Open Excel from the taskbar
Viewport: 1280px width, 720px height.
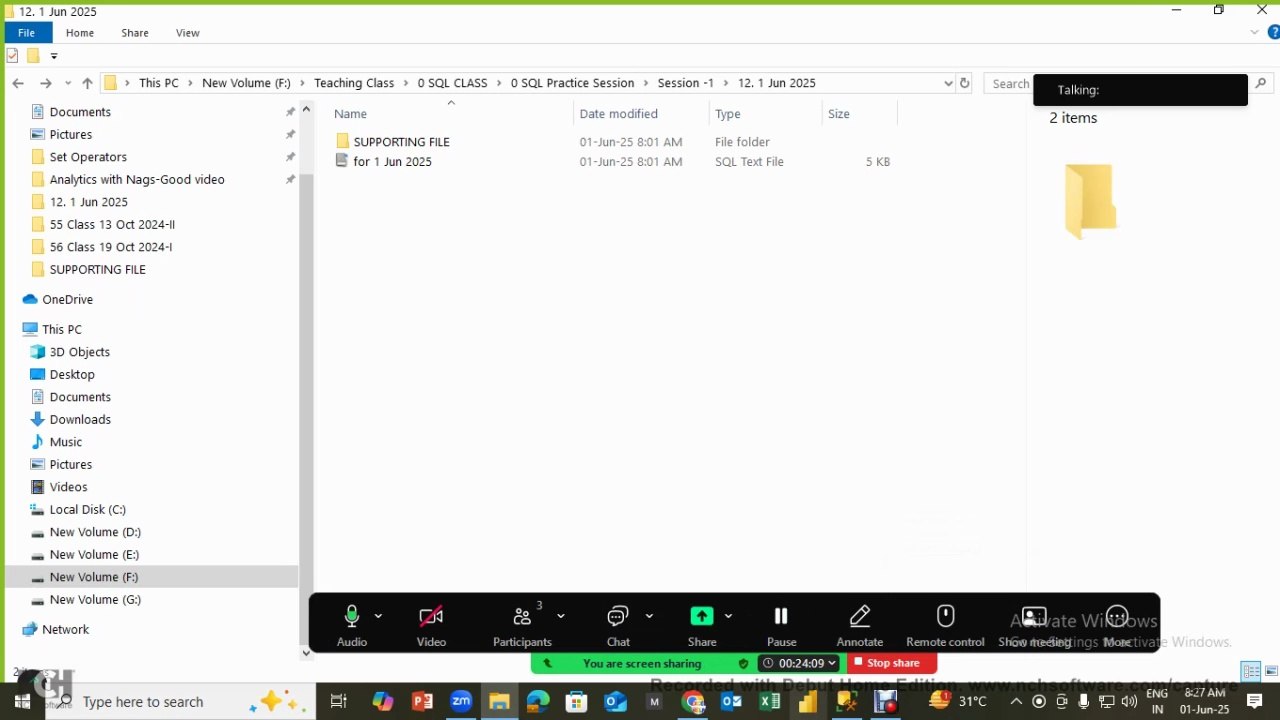[x=769, y=702]
